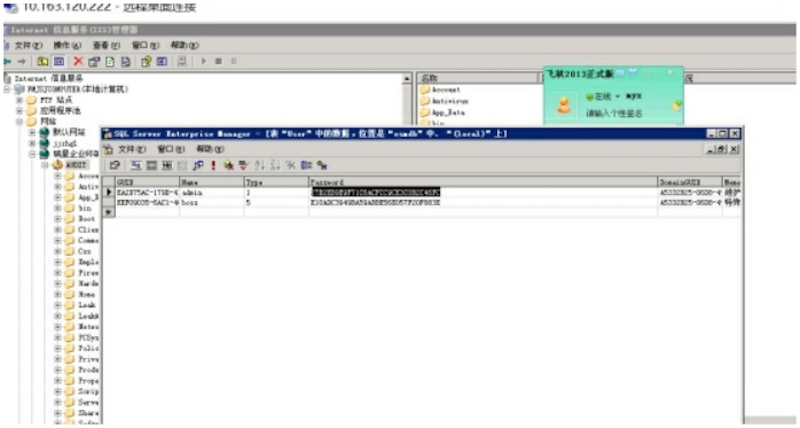Expand the 应用程序池 tree node
800x428 pixels.
click(20, 111)
